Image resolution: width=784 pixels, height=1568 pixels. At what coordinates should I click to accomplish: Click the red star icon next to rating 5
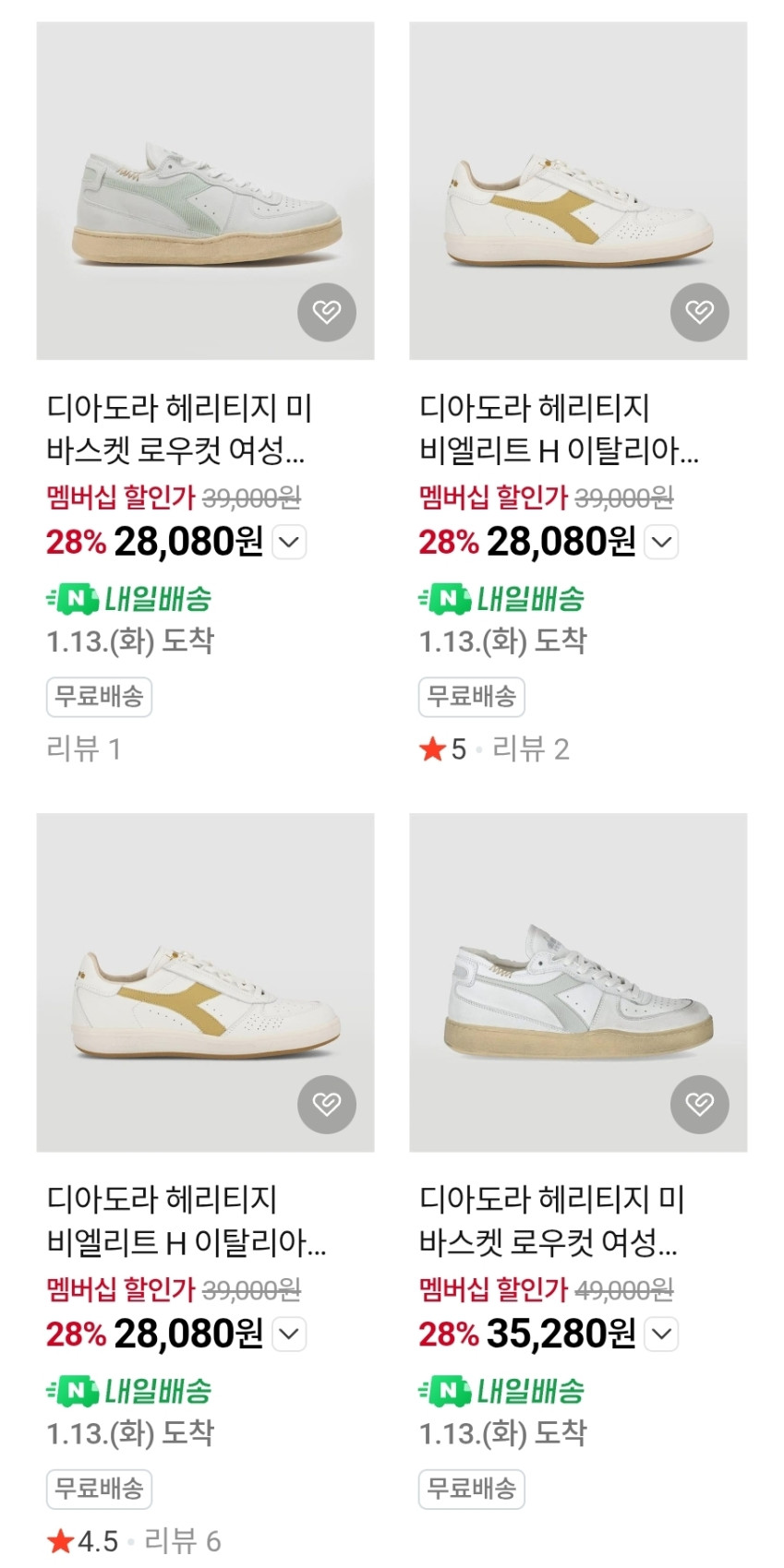[432, 749]
